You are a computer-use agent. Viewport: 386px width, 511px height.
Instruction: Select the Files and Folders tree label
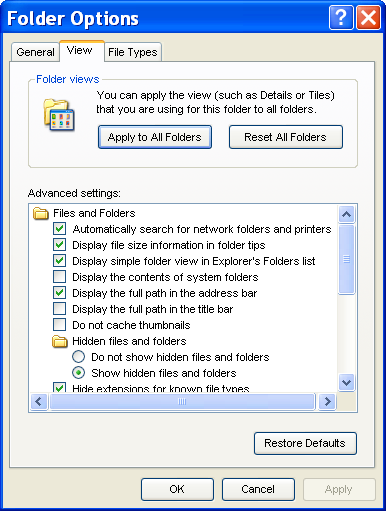tap(94, 213)
